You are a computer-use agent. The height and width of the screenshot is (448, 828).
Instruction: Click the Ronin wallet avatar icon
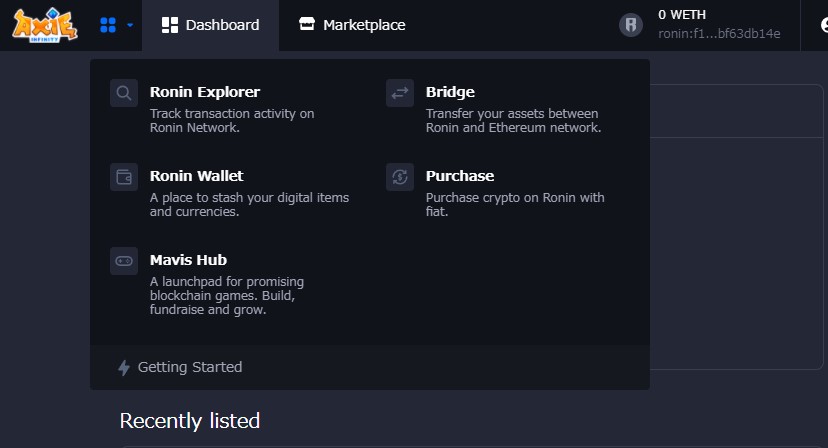tap(631, 25)
